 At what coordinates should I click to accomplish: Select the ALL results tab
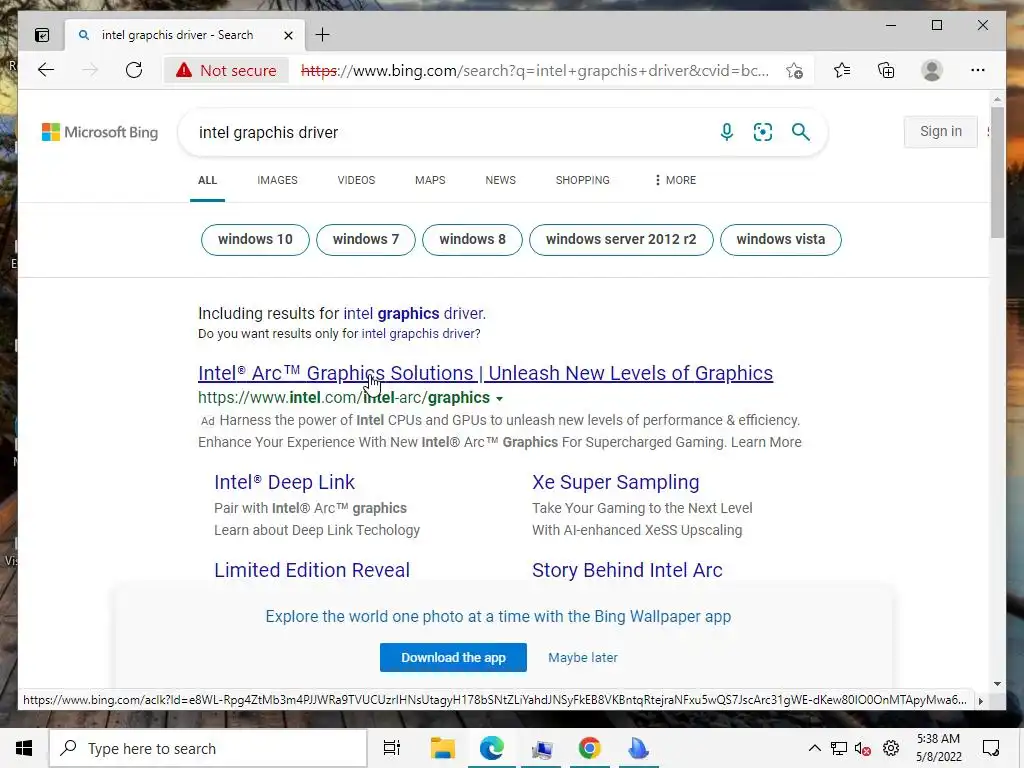point(208,180)
